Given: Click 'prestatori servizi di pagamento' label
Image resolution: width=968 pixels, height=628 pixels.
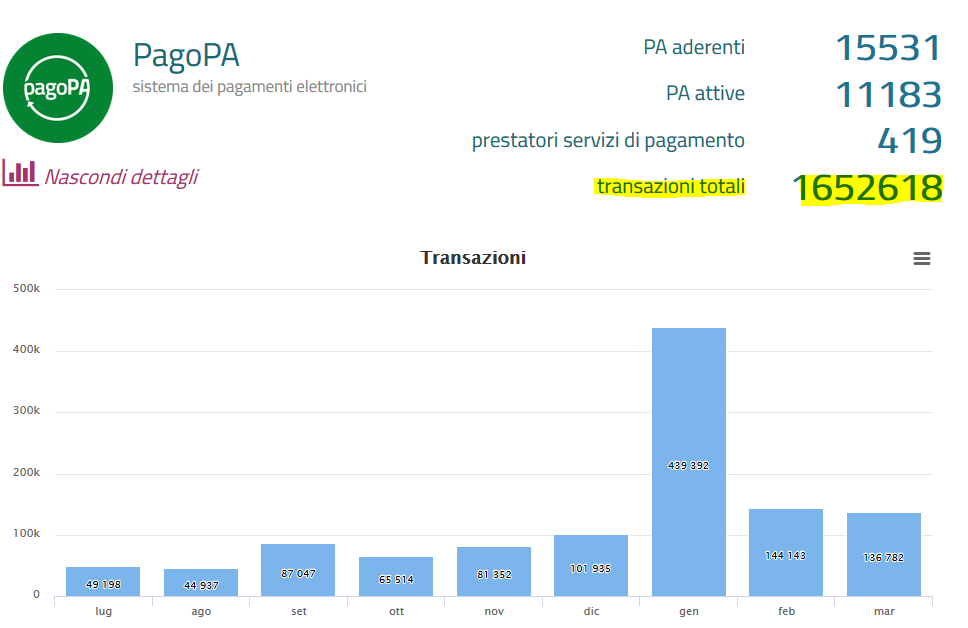Looking at the screenshot, I should (608, 141).
